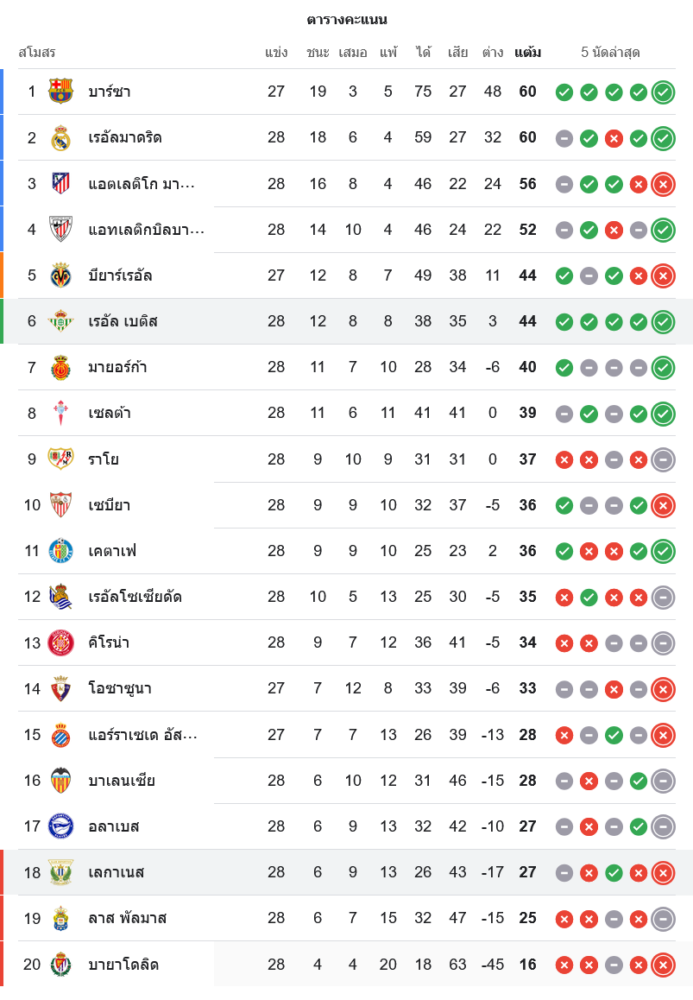Click Valladolid's latest loss result circle
The width and height of the screenshot is (693, 1000).
coord(662,964)
